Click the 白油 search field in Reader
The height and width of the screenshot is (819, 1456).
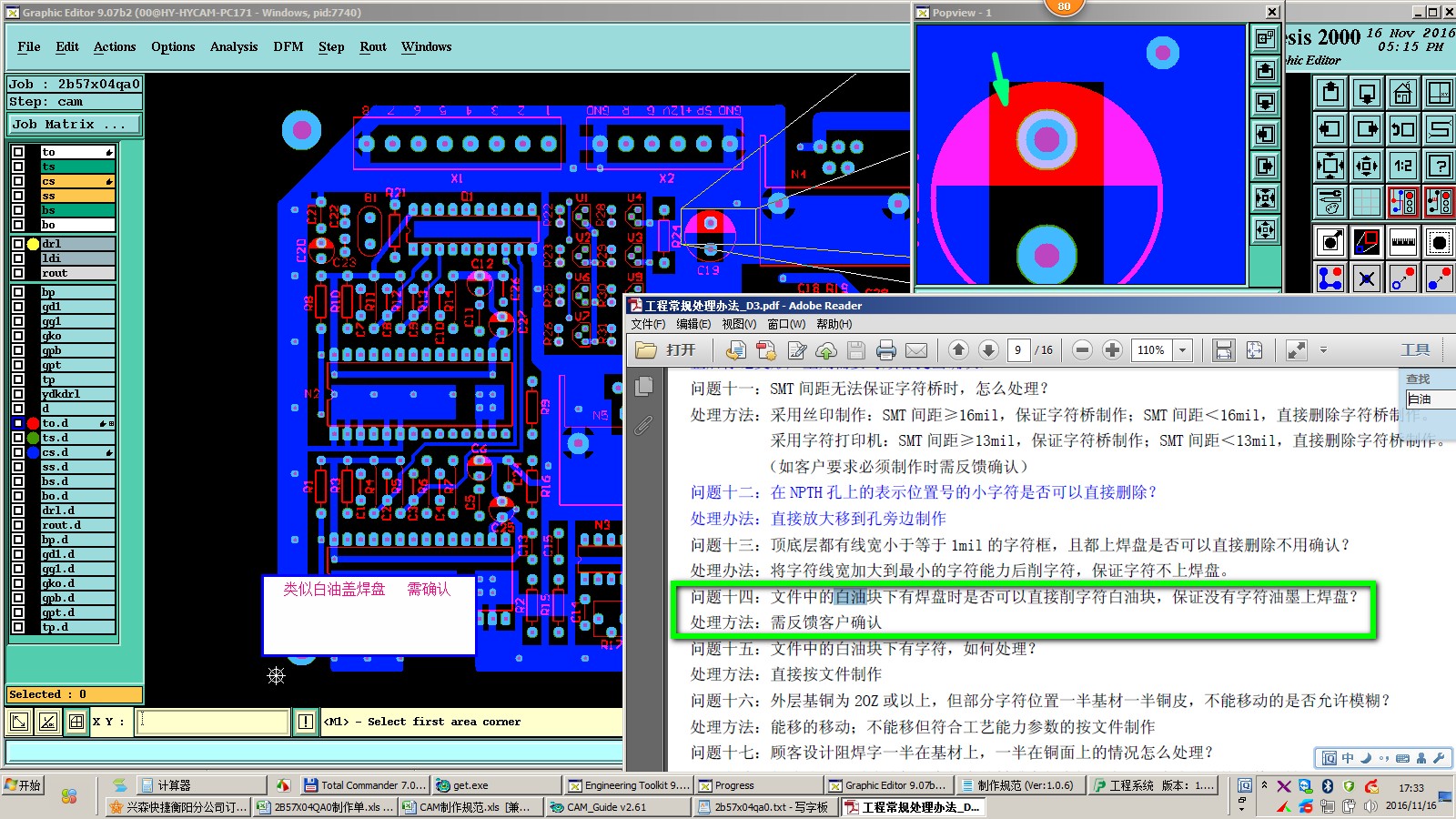coord(1430,399)
